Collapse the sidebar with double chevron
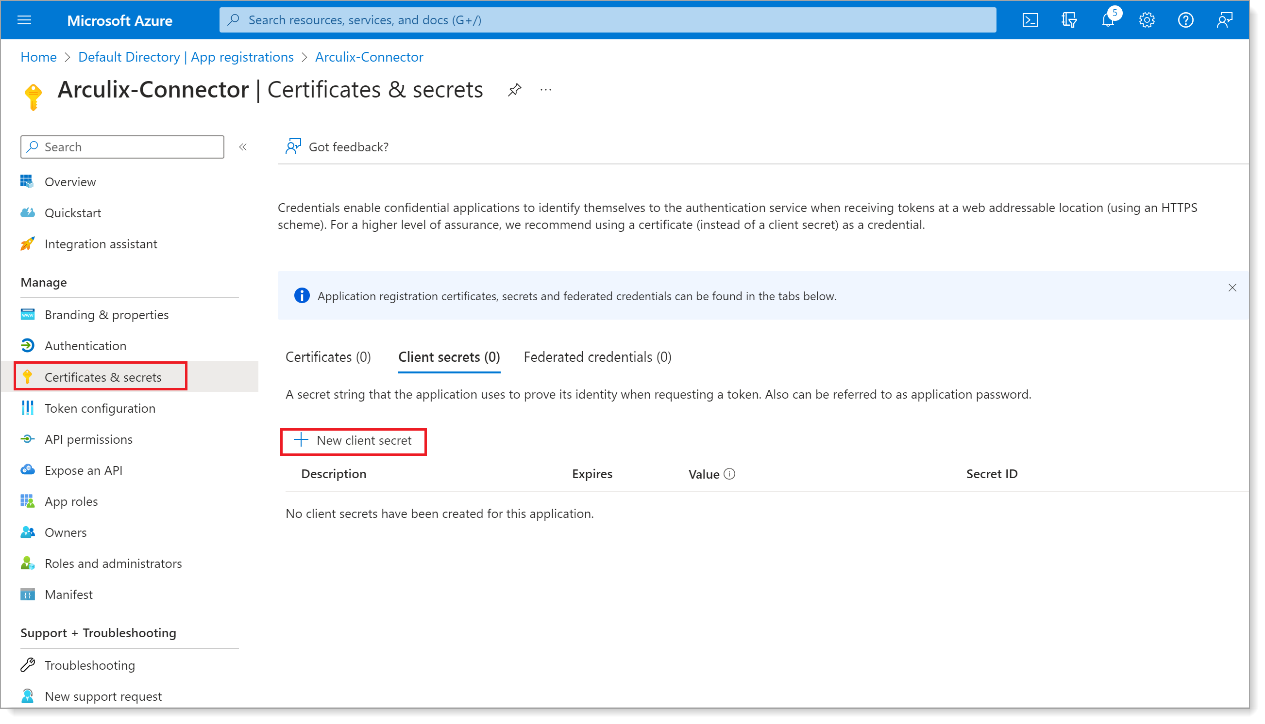Image resolution: width=1265 pixels, height=724 pixels. 243,147
